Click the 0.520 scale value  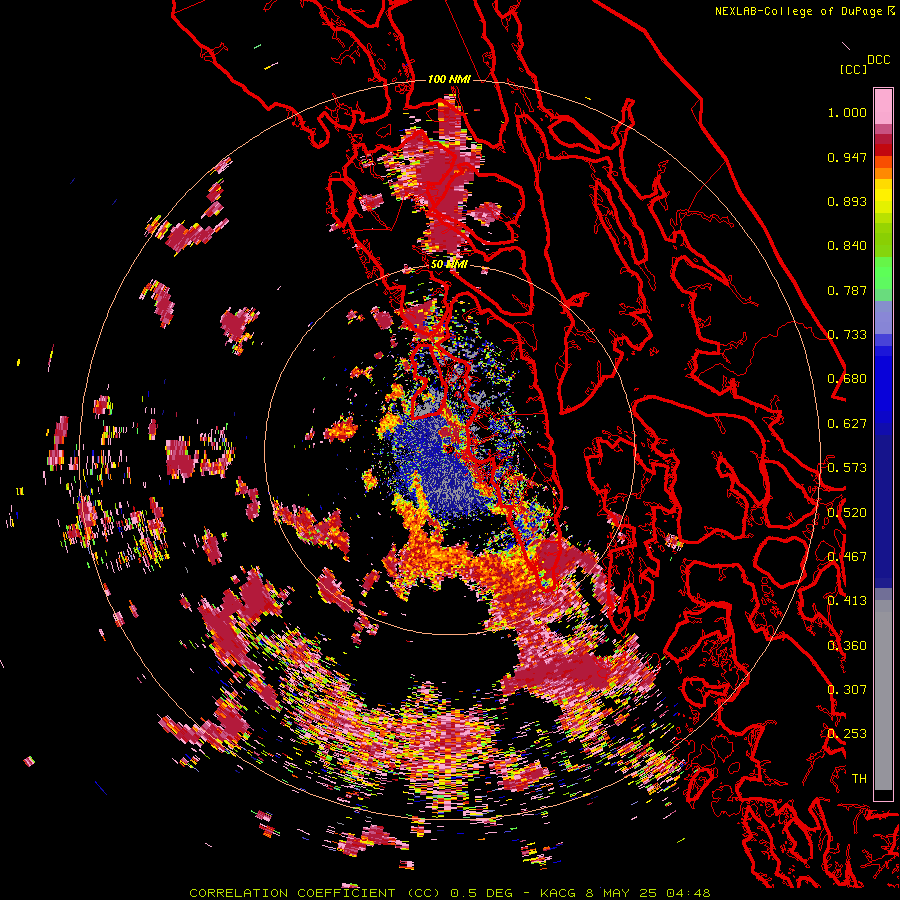[x=847, y=513]
